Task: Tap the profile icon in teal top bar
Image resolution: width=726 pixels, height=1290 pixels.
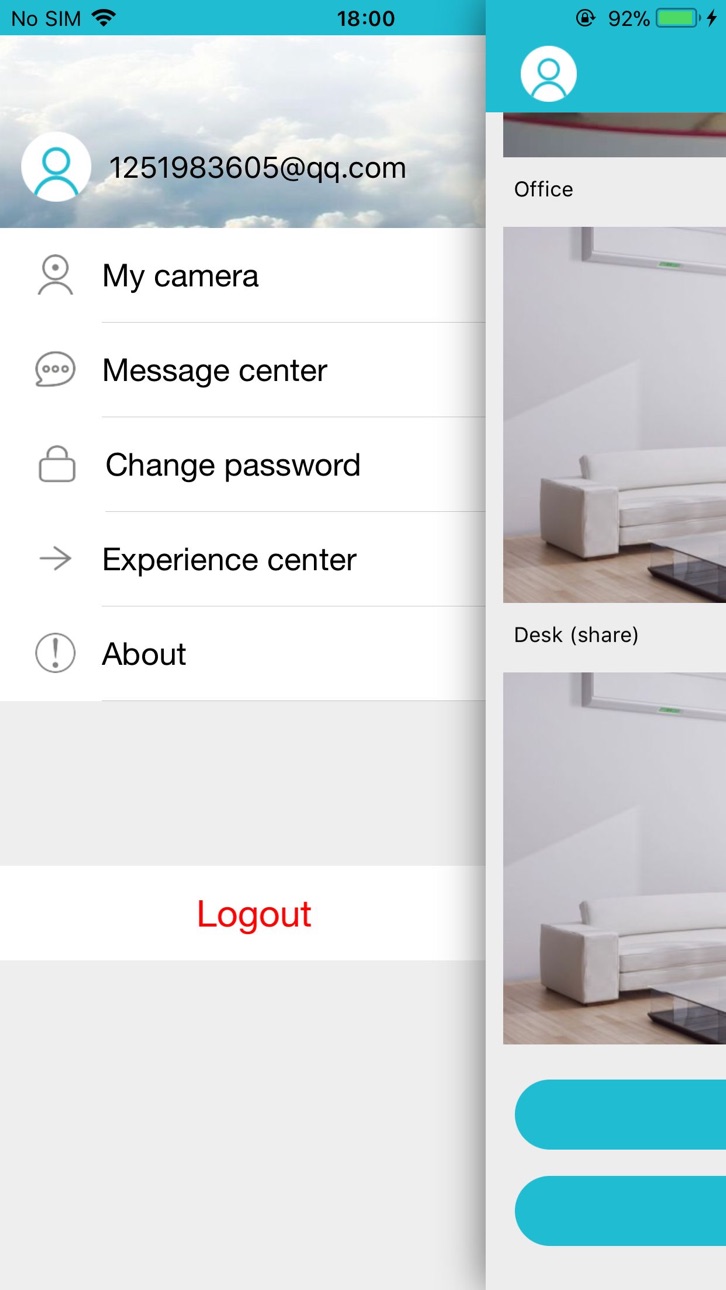Action: (549, 74)
